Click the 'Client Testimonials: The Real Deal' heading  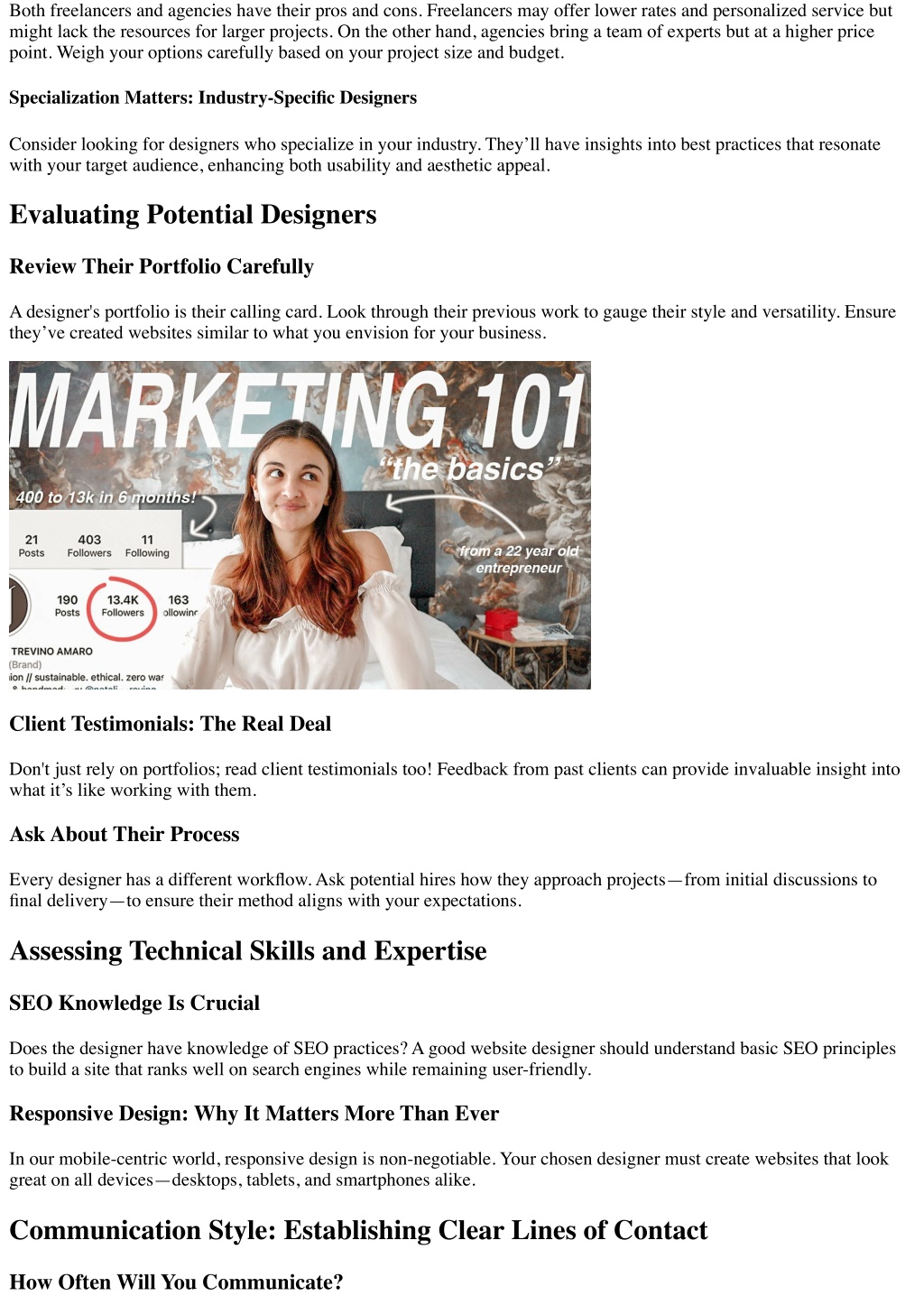click(x=171, y=724)
